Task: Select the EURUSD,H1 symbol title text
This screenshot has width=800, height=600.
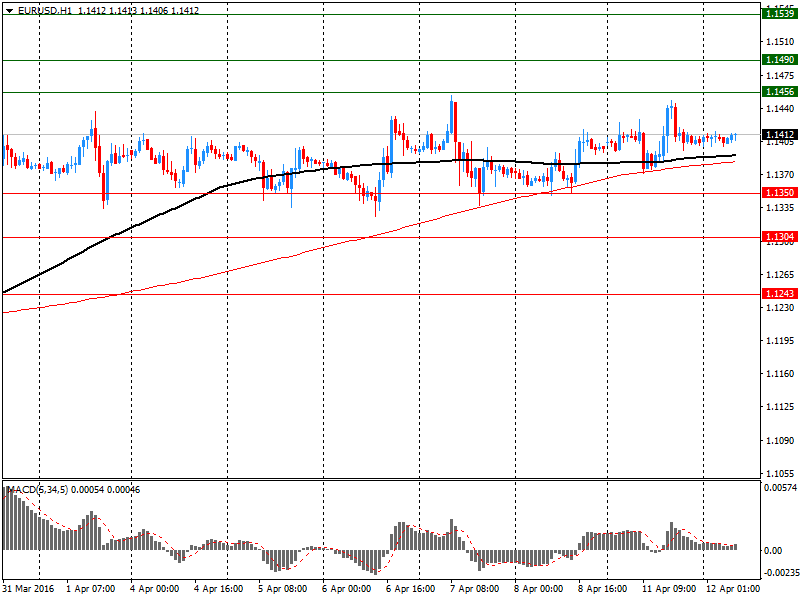Action: (x=45, y=10)
